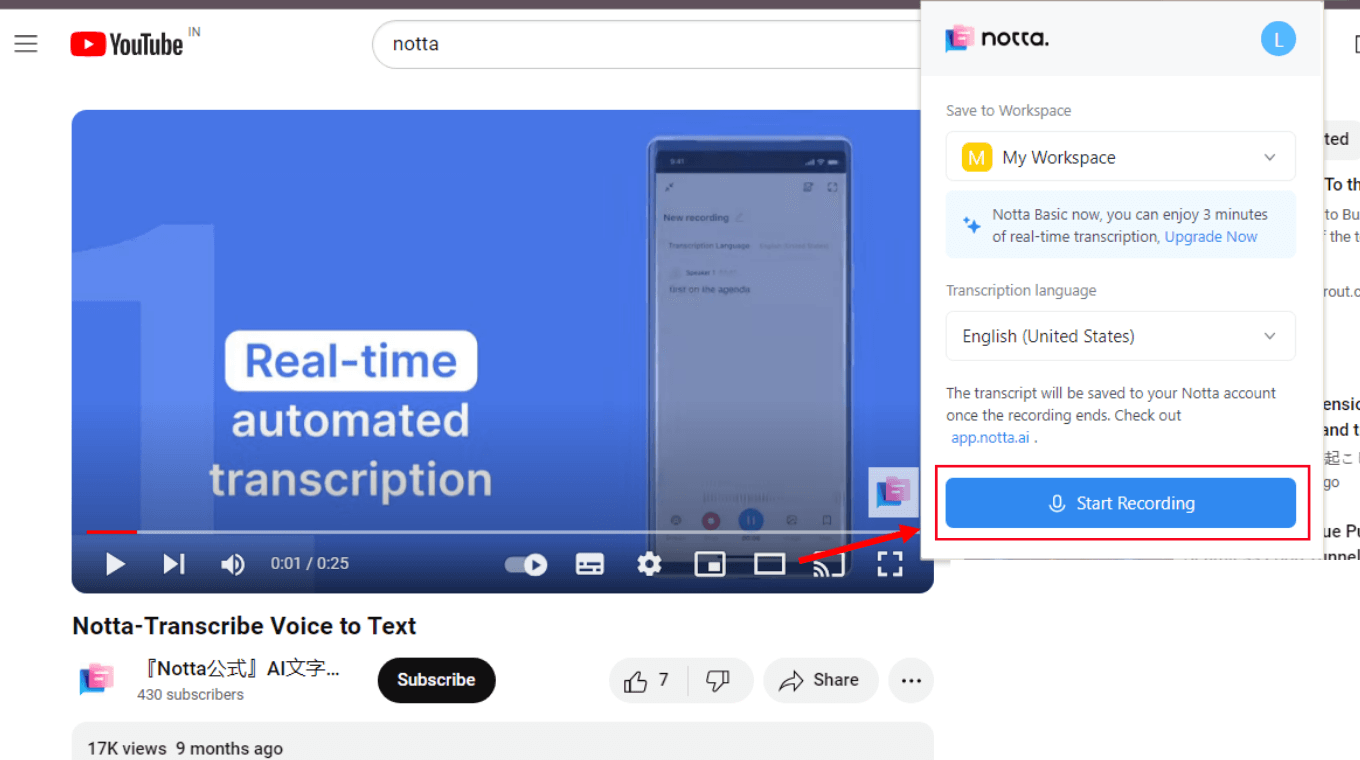Share the video
The width and height of the screenshot is (1360, 760).
[x=820, y=681]
